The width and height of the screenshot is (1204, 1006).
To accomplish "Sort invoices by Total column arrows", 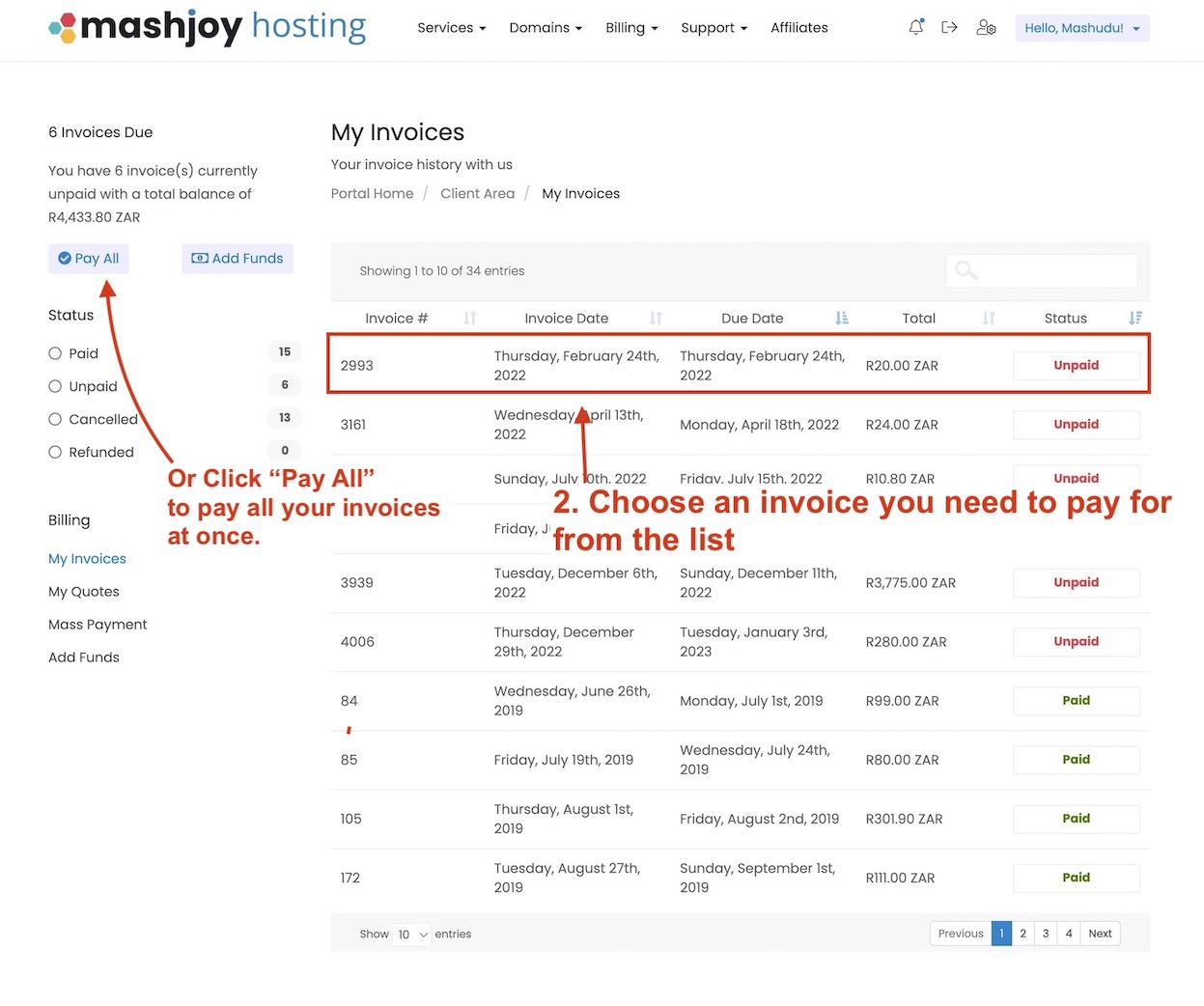I will [x=989, y=318].
